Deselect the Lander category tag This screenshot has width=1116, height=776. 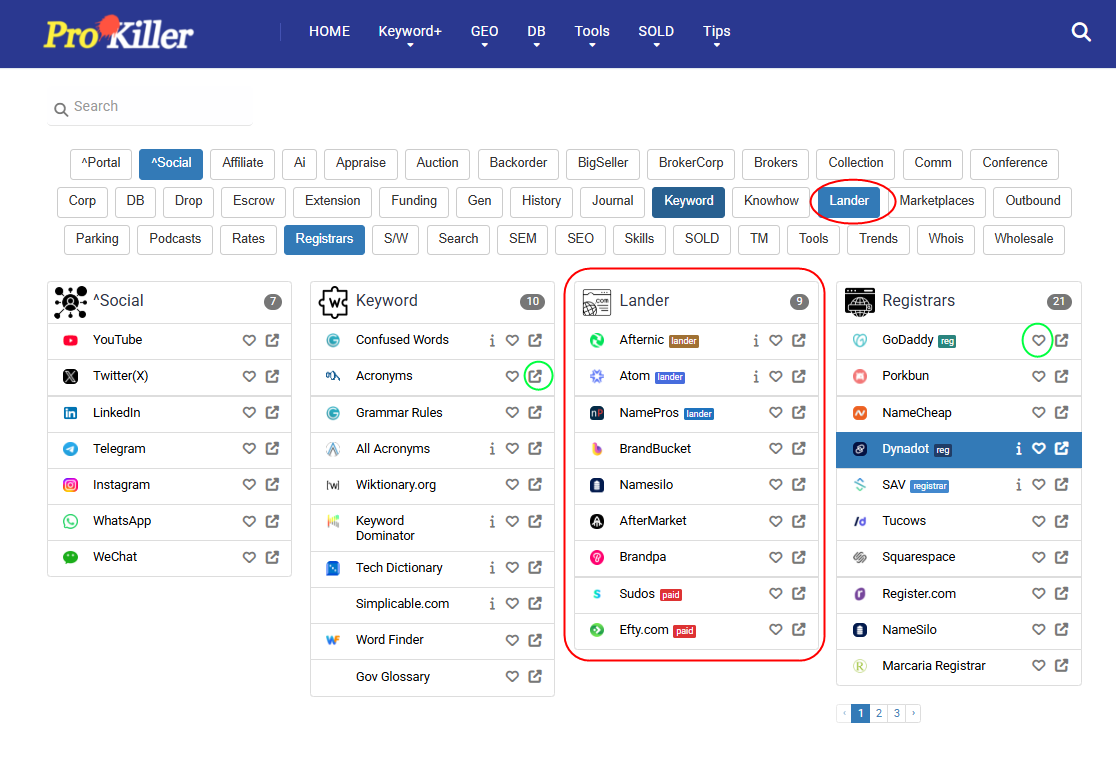848,201
